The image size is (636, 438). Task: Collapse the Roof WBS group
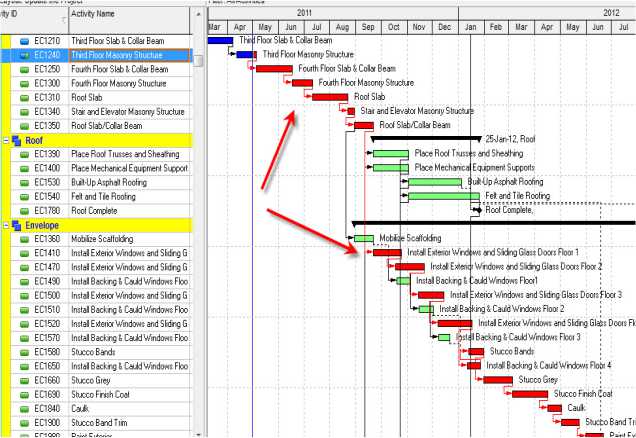coord(6,141)
